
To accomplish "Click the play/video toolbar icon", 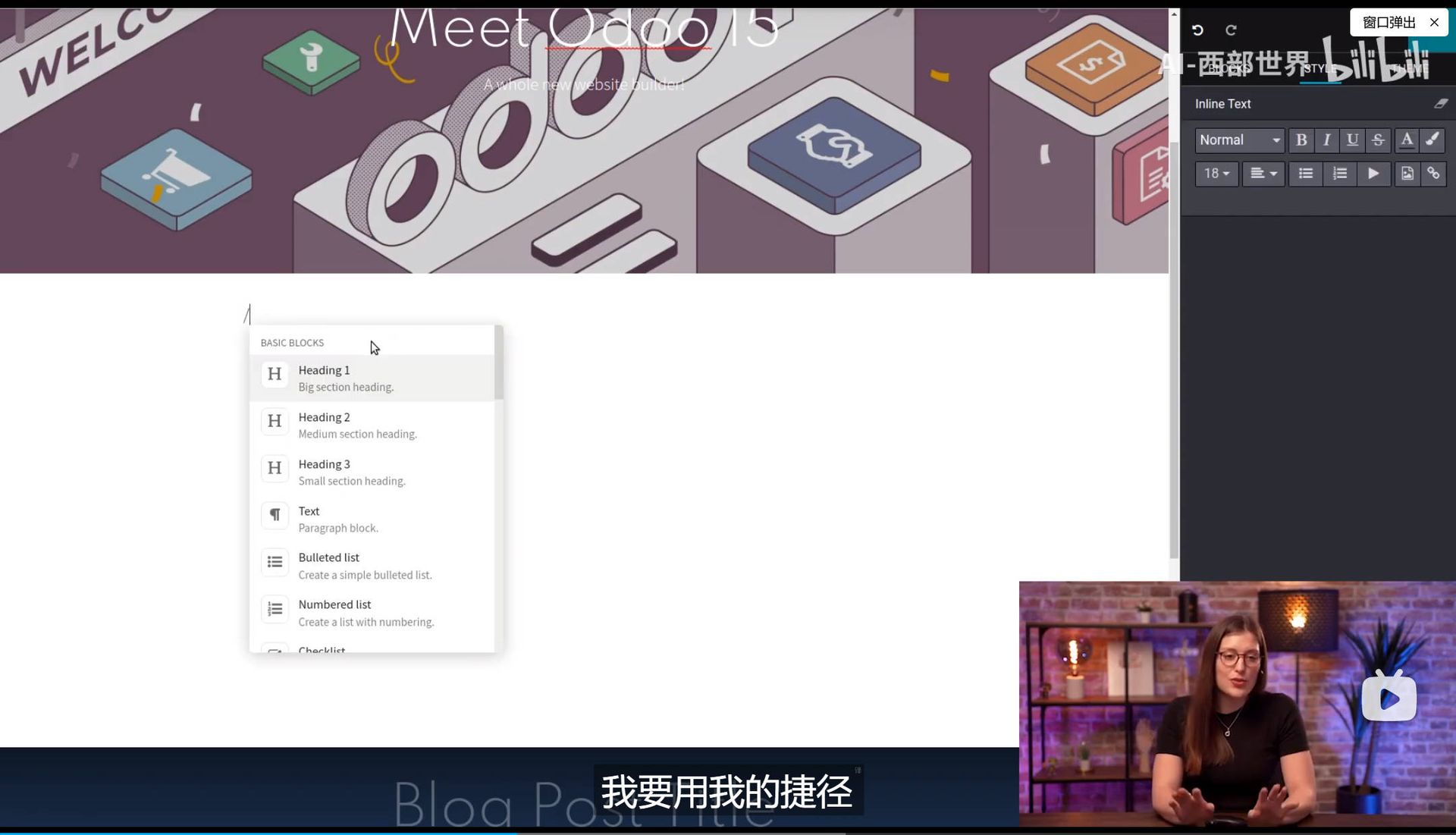I will (x=1373, y=174).
